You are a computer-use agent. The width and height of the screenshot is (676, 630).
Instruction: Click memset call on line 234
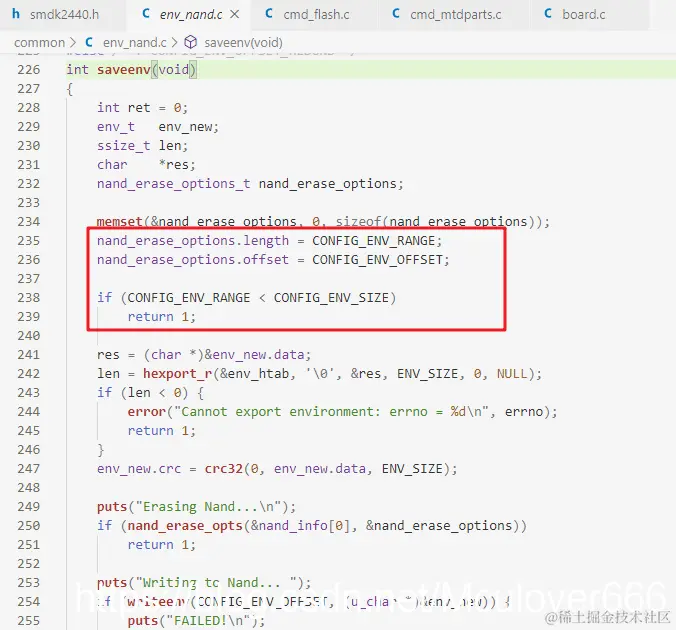(119, 222)
